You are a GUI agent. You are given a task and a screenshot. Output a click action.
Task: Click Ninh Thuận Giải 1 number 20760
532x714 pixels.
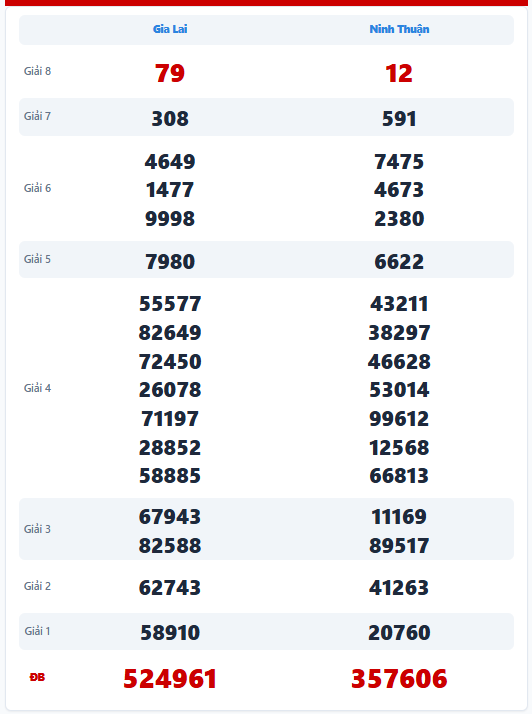click(399, 632)
